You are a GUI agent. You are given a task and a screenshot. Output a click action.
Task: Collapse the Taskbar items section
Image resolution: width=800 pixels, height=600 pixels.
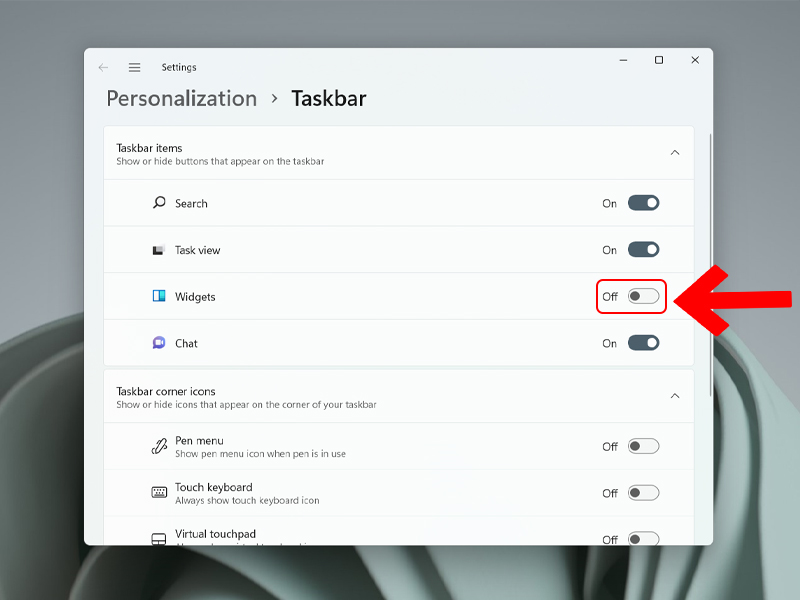tap(677, 152)
